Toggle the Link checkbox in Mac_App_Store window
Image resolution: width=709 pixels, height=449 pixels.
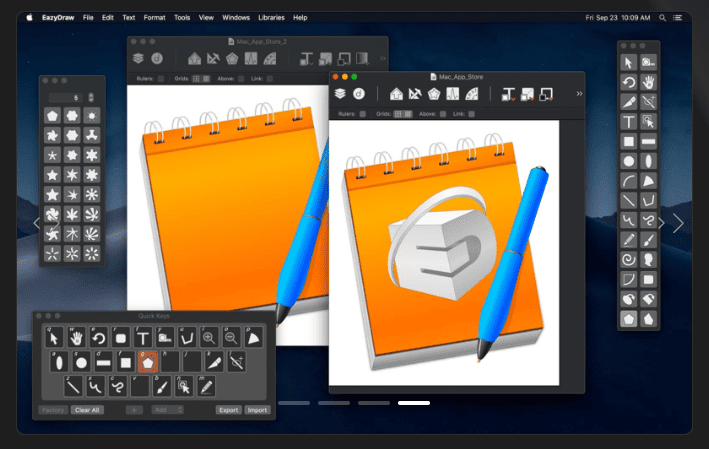(x=472, y=114)
